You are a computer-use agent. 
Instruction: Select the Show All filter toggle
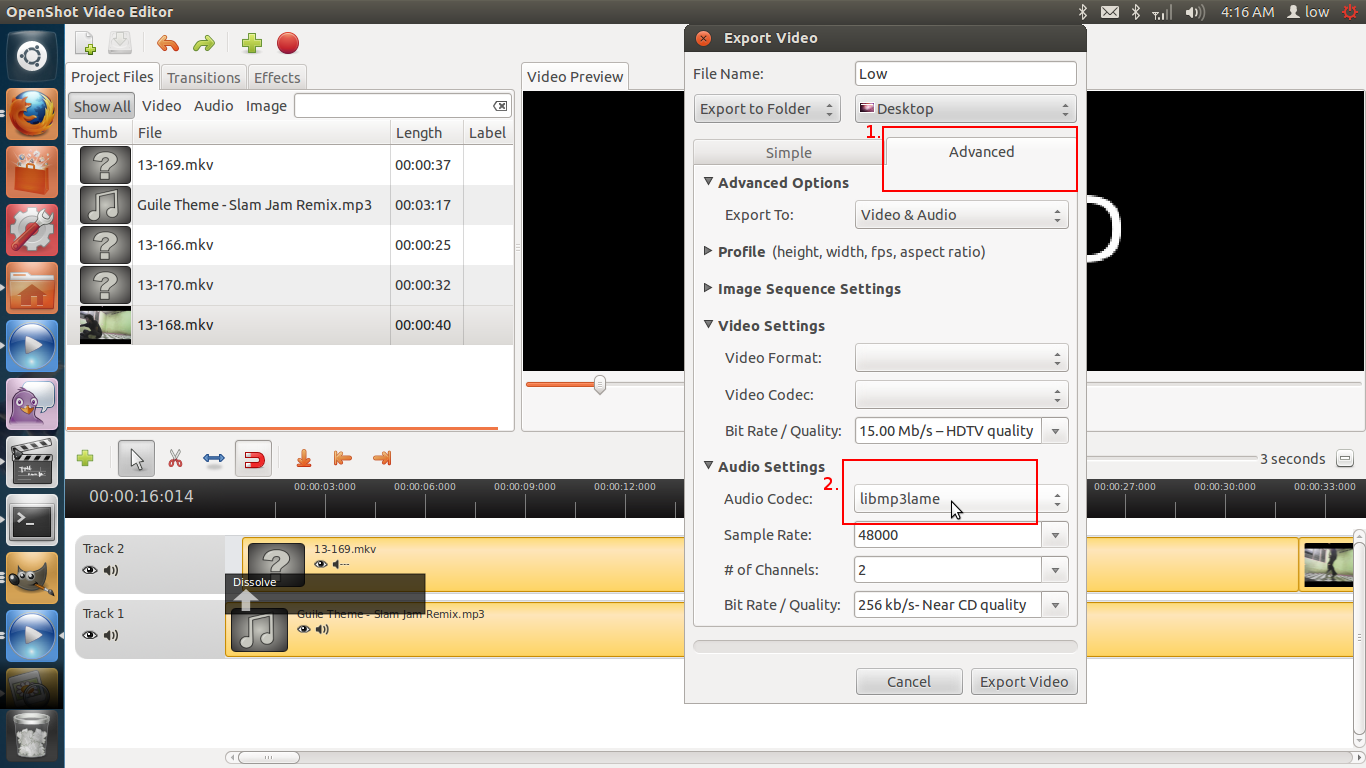[102, 106]
